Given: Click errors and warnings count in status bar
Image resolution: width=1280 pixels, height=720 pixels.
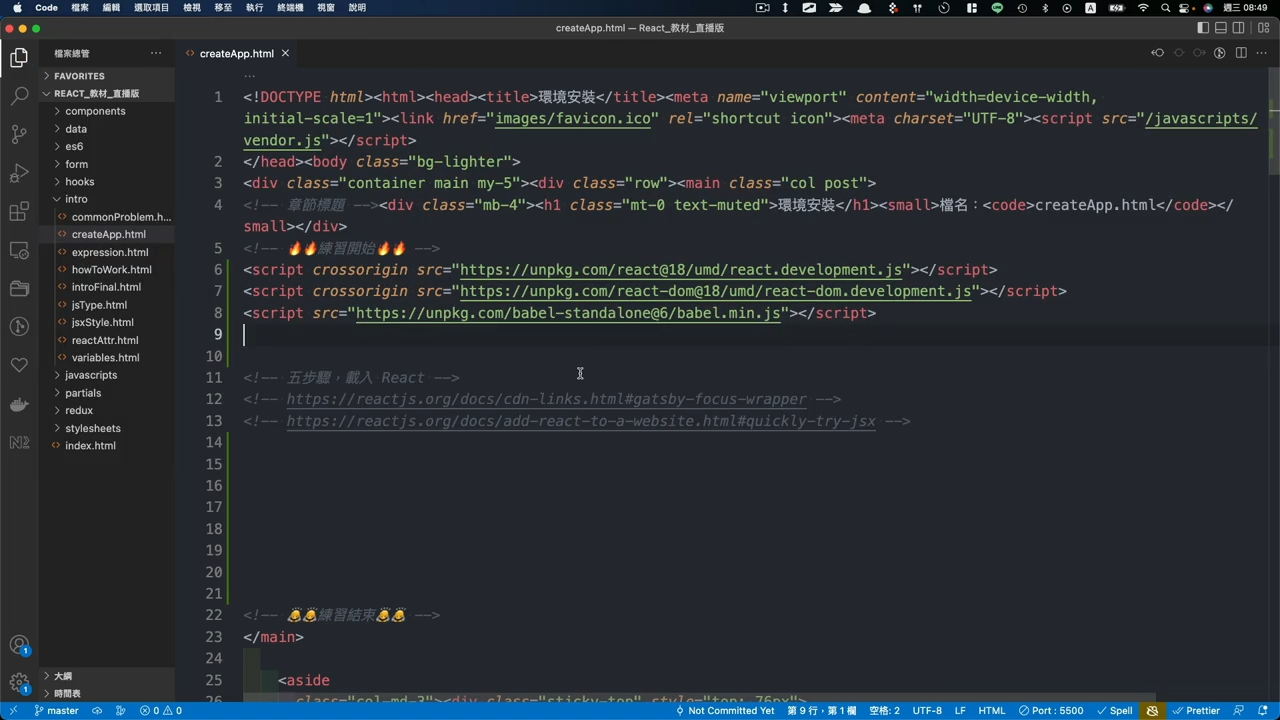Looking at the screenshot, I should [x=160, y=711].
